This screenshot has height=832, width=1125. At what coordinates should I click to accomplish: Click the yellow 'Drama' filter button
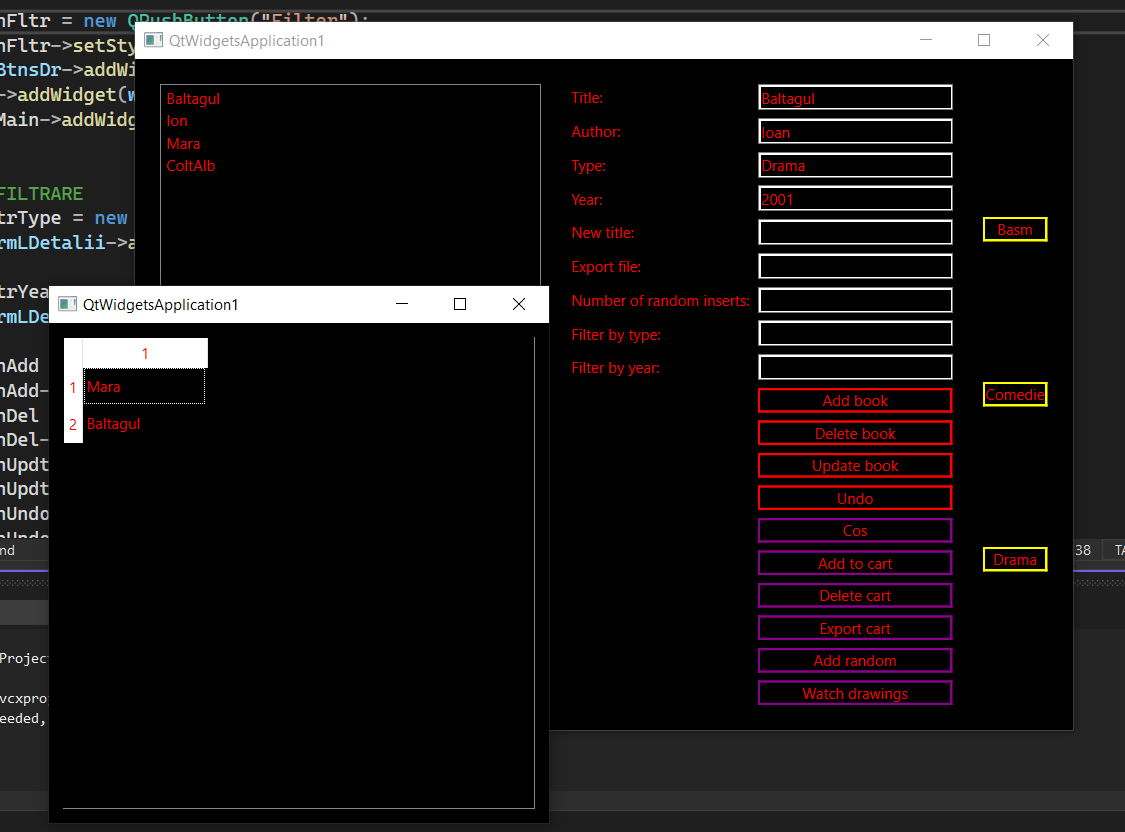point(1015,559)
